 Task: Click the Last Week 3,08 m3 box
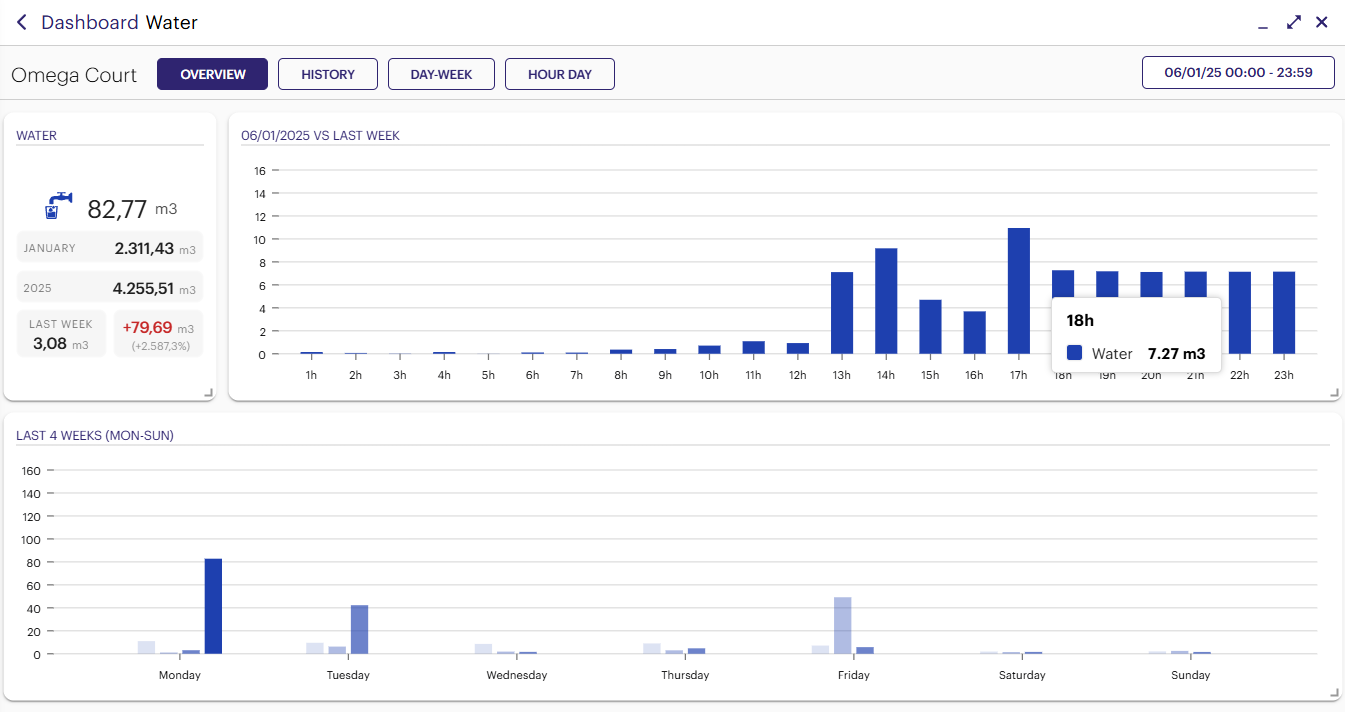point(61,334)
